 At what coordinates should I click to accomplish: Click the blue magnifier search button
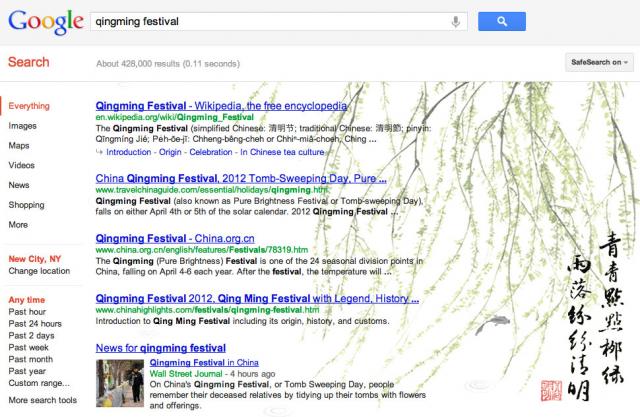pyautogui.click(x=502, y=21)
